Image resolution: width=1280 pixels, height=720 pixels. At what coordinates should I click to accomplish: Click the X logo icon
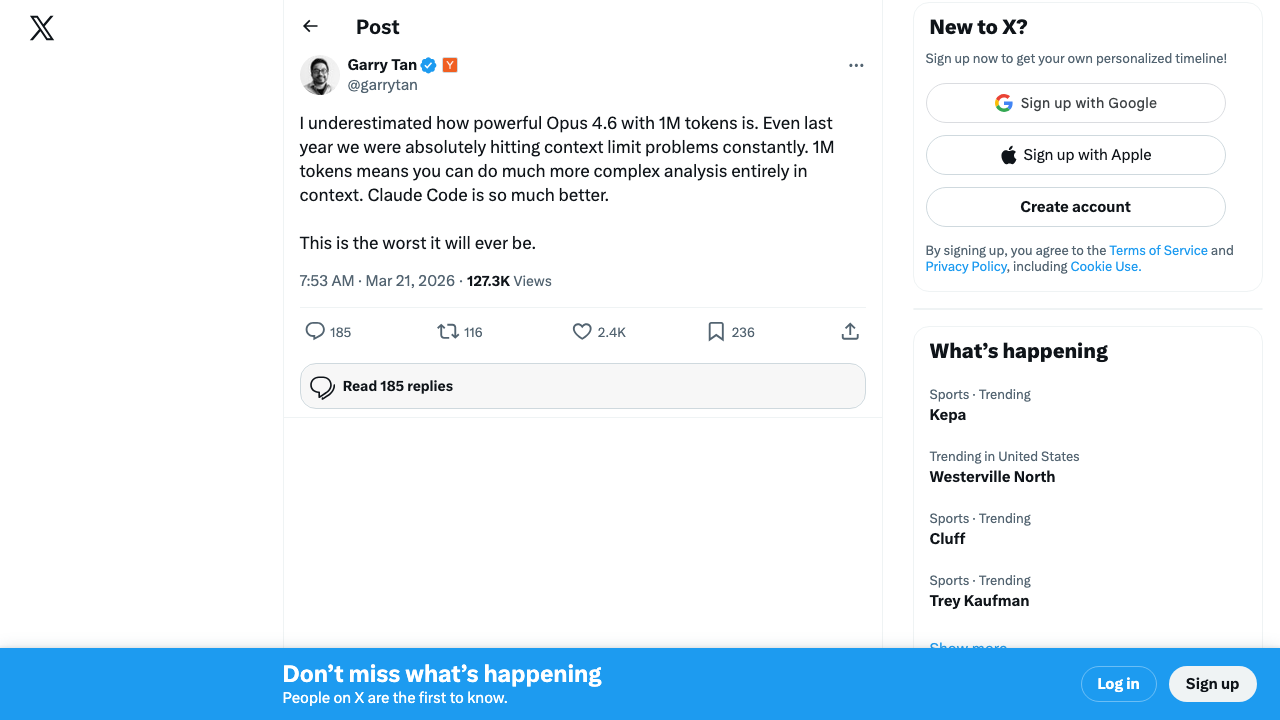pyautogui.click(x=42, y=28)
